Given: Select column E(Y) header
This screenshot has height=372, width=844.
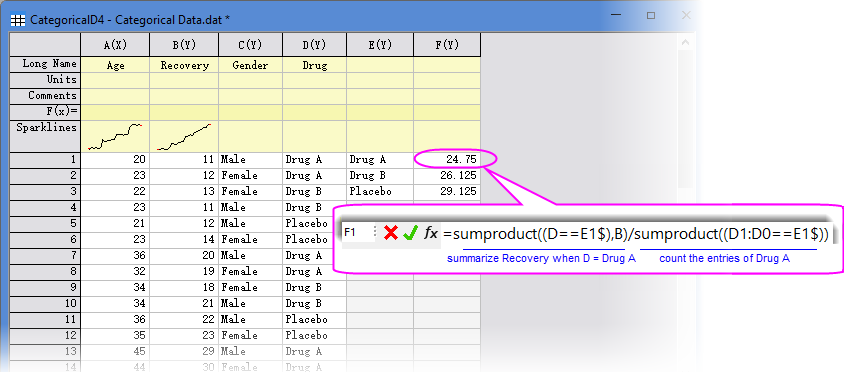Looking at the screenshot, I should click(380, 45).
